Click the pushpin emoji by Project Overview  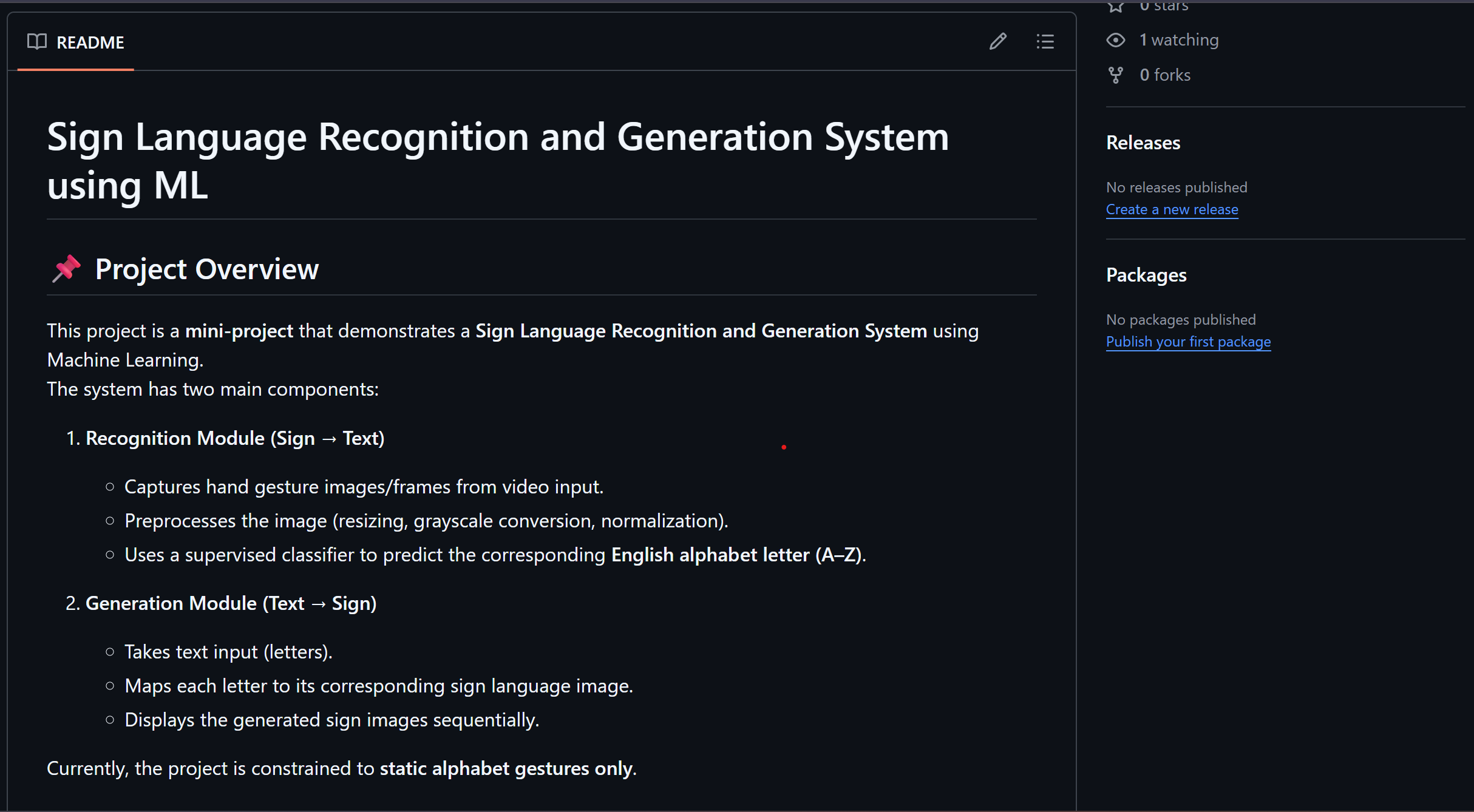[66, 268]
